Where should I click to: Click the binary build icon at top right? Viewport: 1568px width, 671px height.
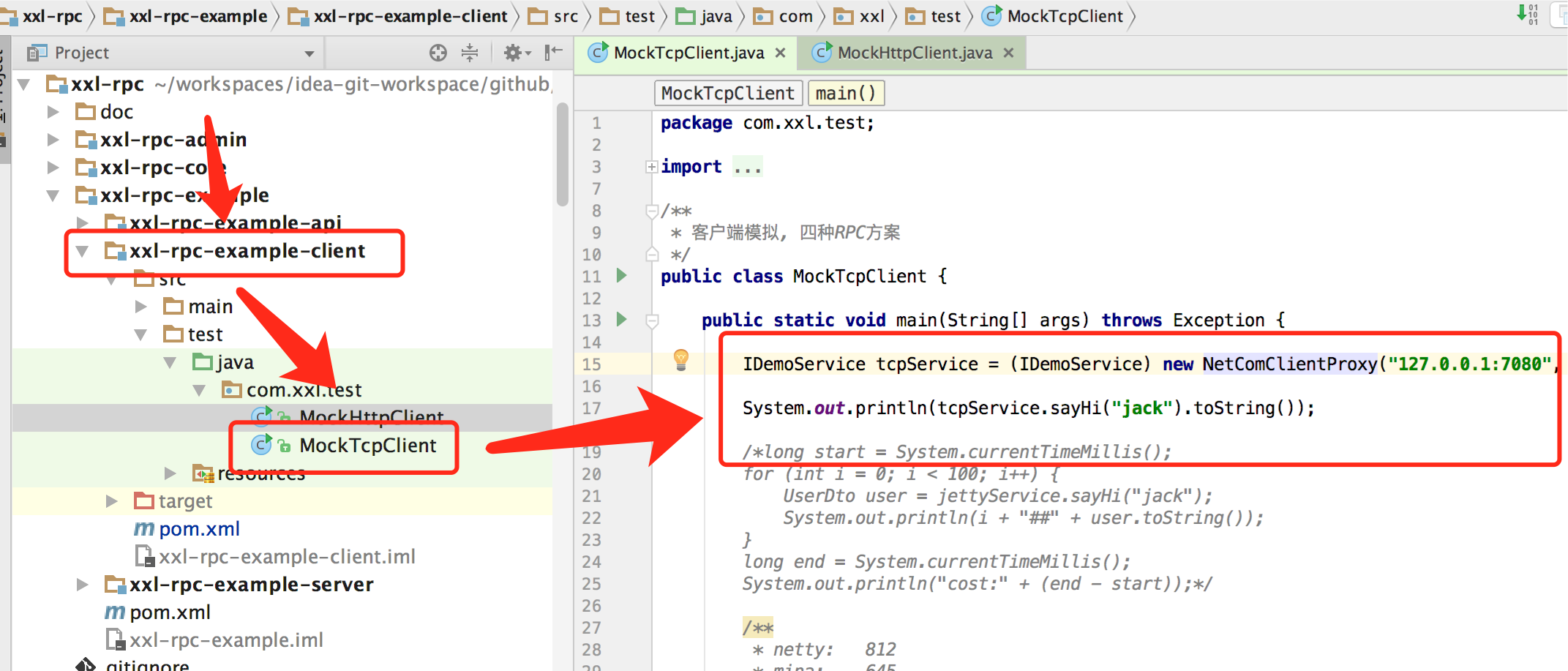1527,14
